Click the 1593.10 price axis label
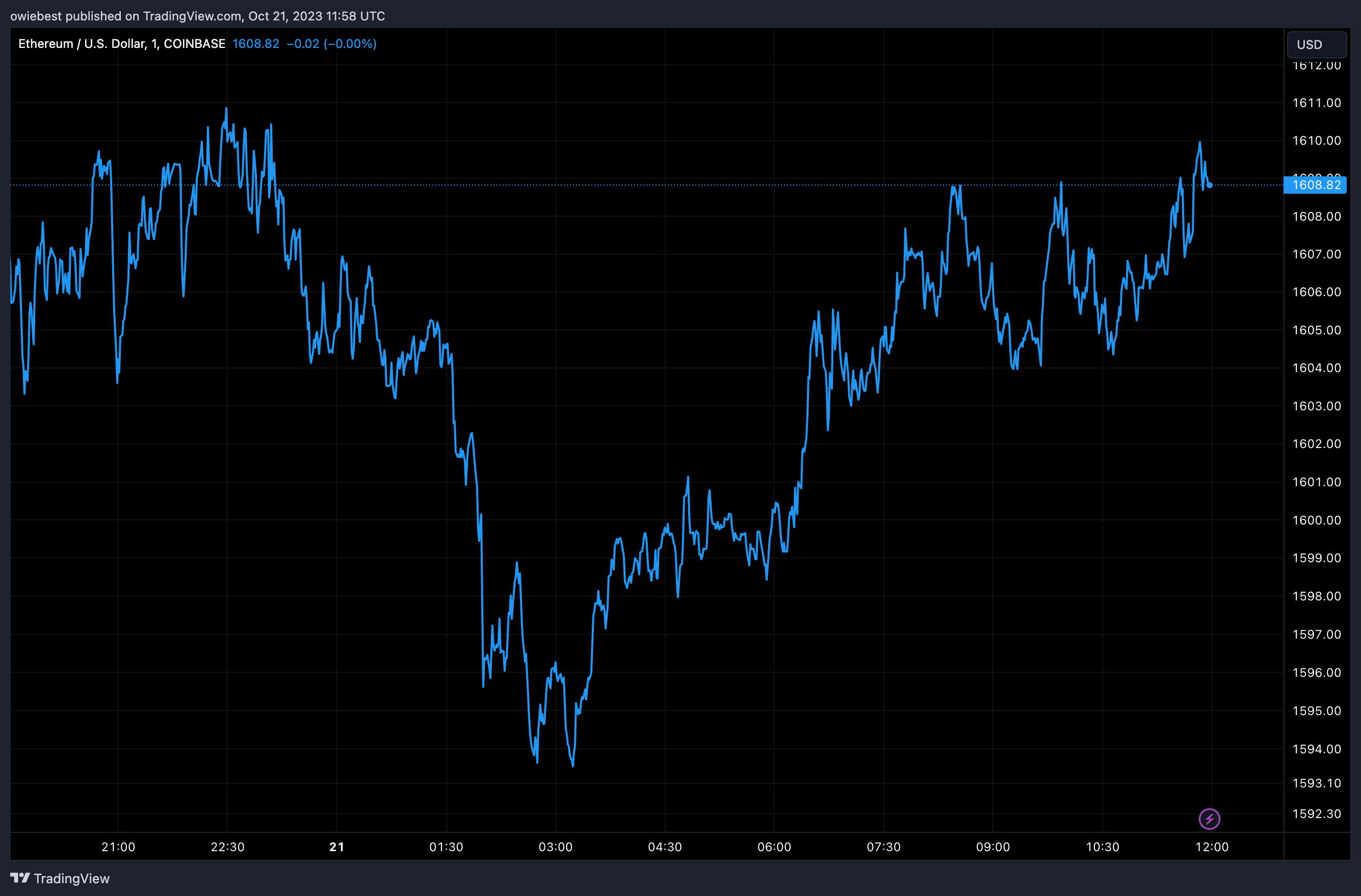This screenshot has height=896, width=1361. [x=1316, y=783]
